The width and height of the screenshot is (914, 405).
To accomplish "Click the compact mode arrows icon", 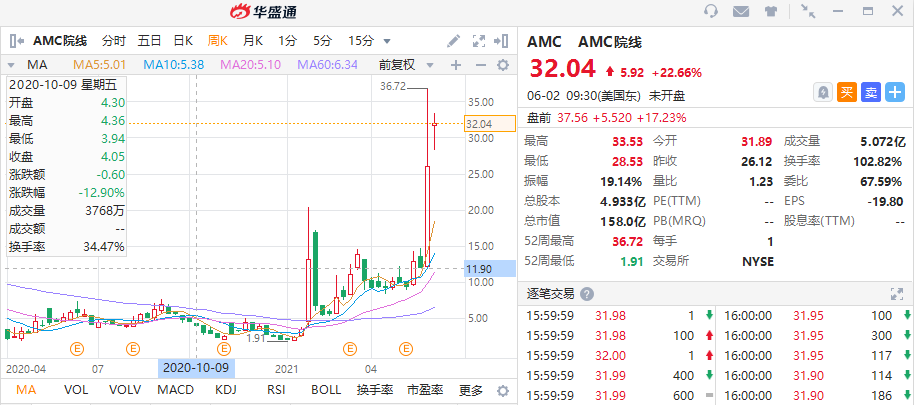I will pyautogui.click(x=808, y=11).
